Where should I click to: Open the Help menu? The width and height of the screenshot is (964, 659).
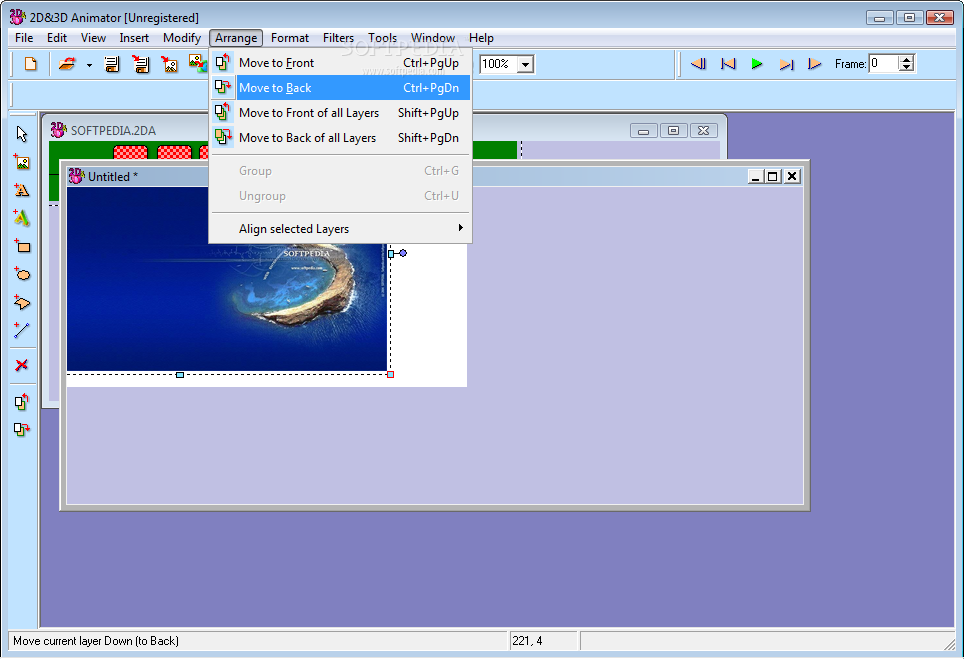(481, 38)
